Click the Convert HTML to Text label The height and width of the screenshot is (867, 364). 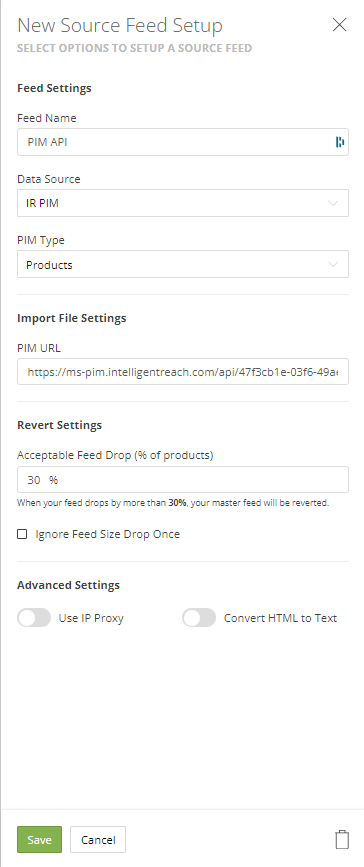pos(280,618)
